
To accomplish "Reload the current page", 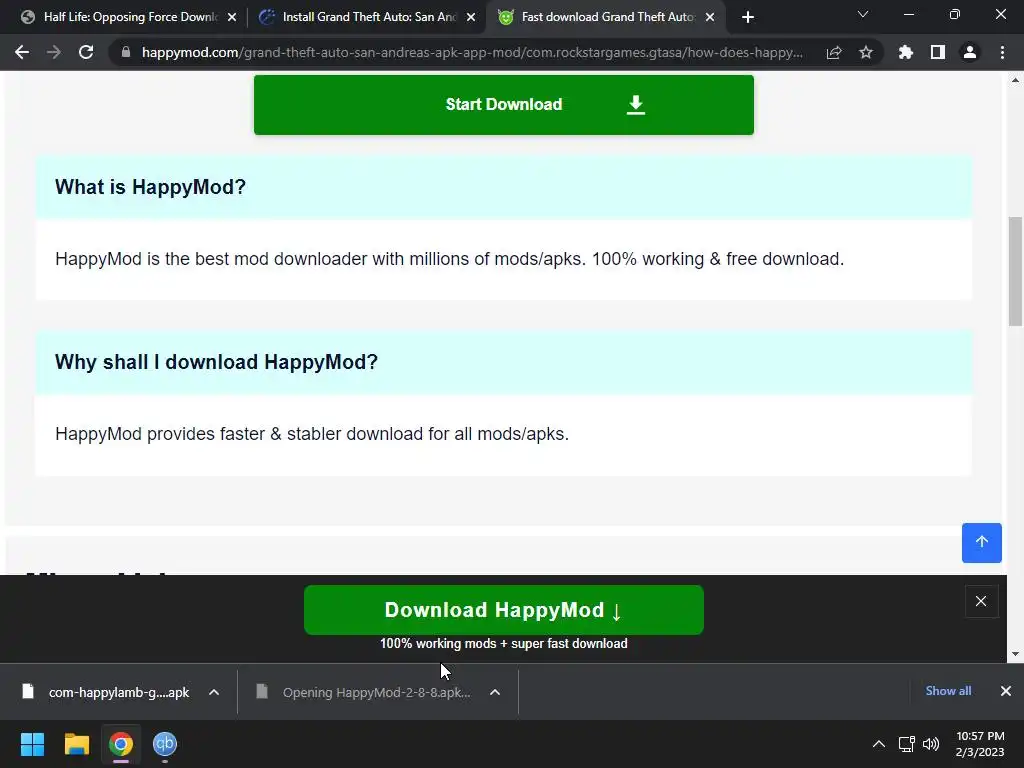I will click(86, 52).
